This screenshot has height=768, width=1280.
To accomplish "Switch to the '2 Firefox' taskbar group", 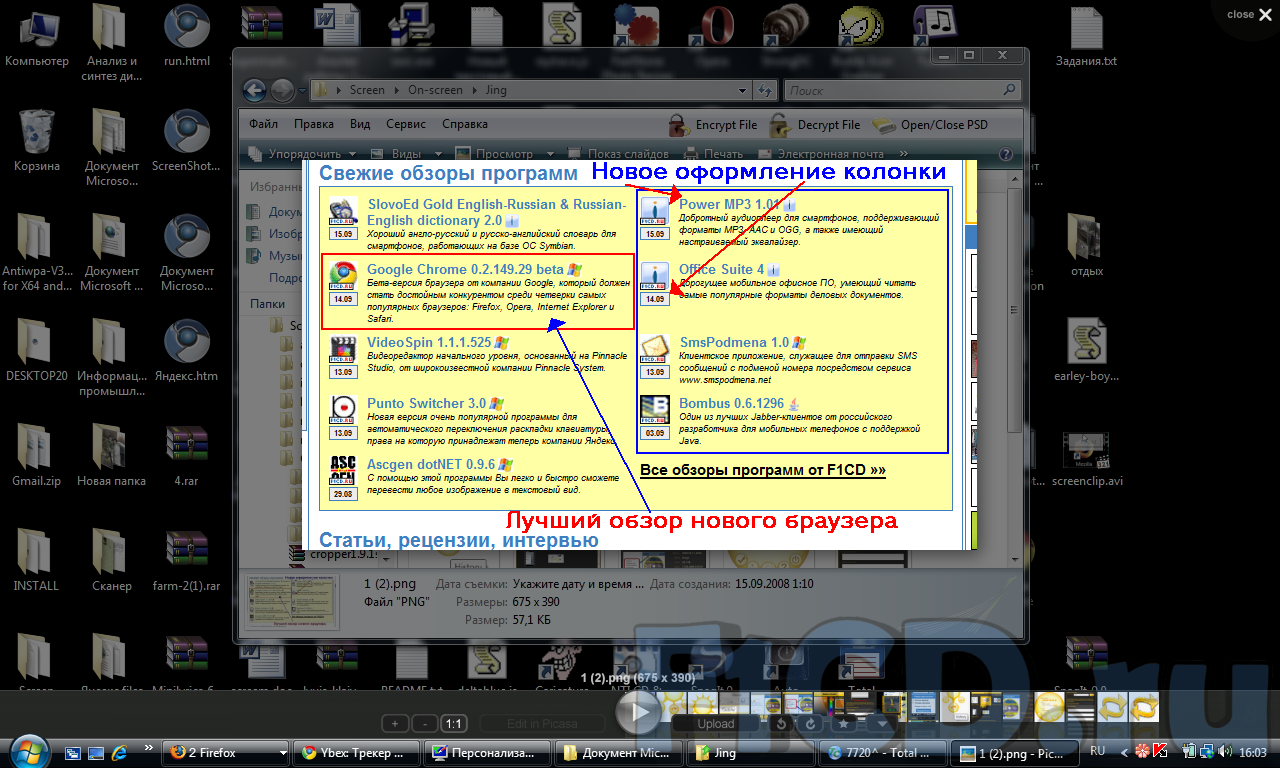I will [226, 753].
